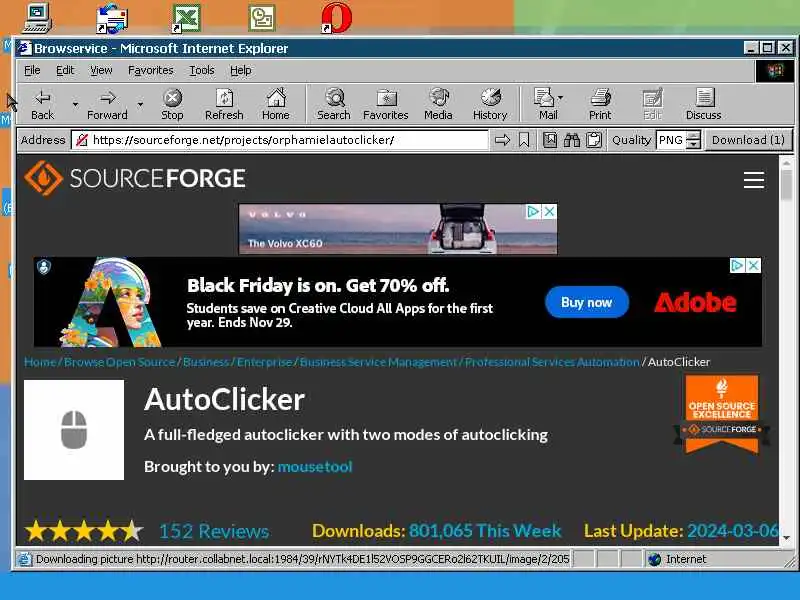Click the Opera desktop shortcut
Viewport: 800px width, 600px height.
tap(336, 18)
